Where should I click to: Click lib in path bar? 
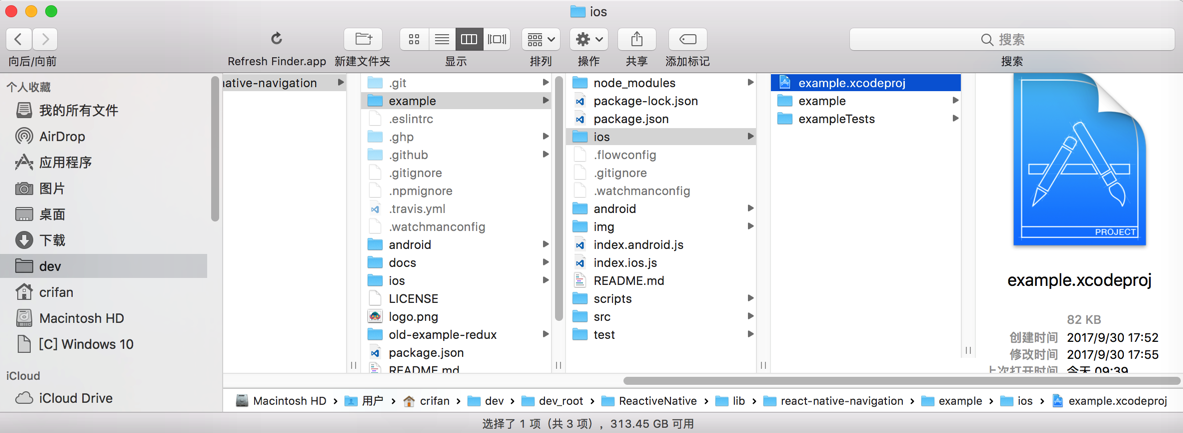(730, 401)
